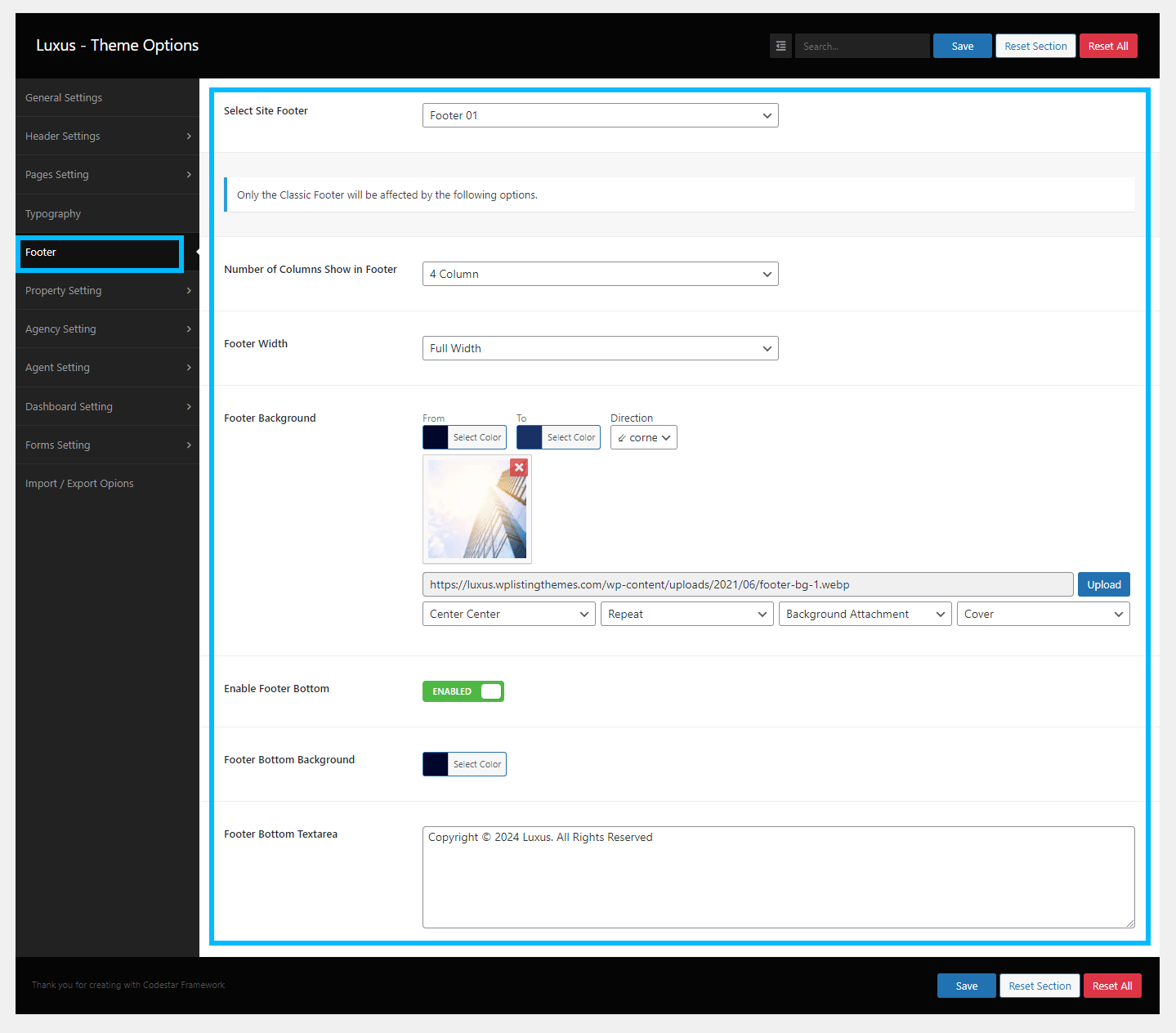Click the top Save button
This screenshot has width=1176, height=1033.
962,47
